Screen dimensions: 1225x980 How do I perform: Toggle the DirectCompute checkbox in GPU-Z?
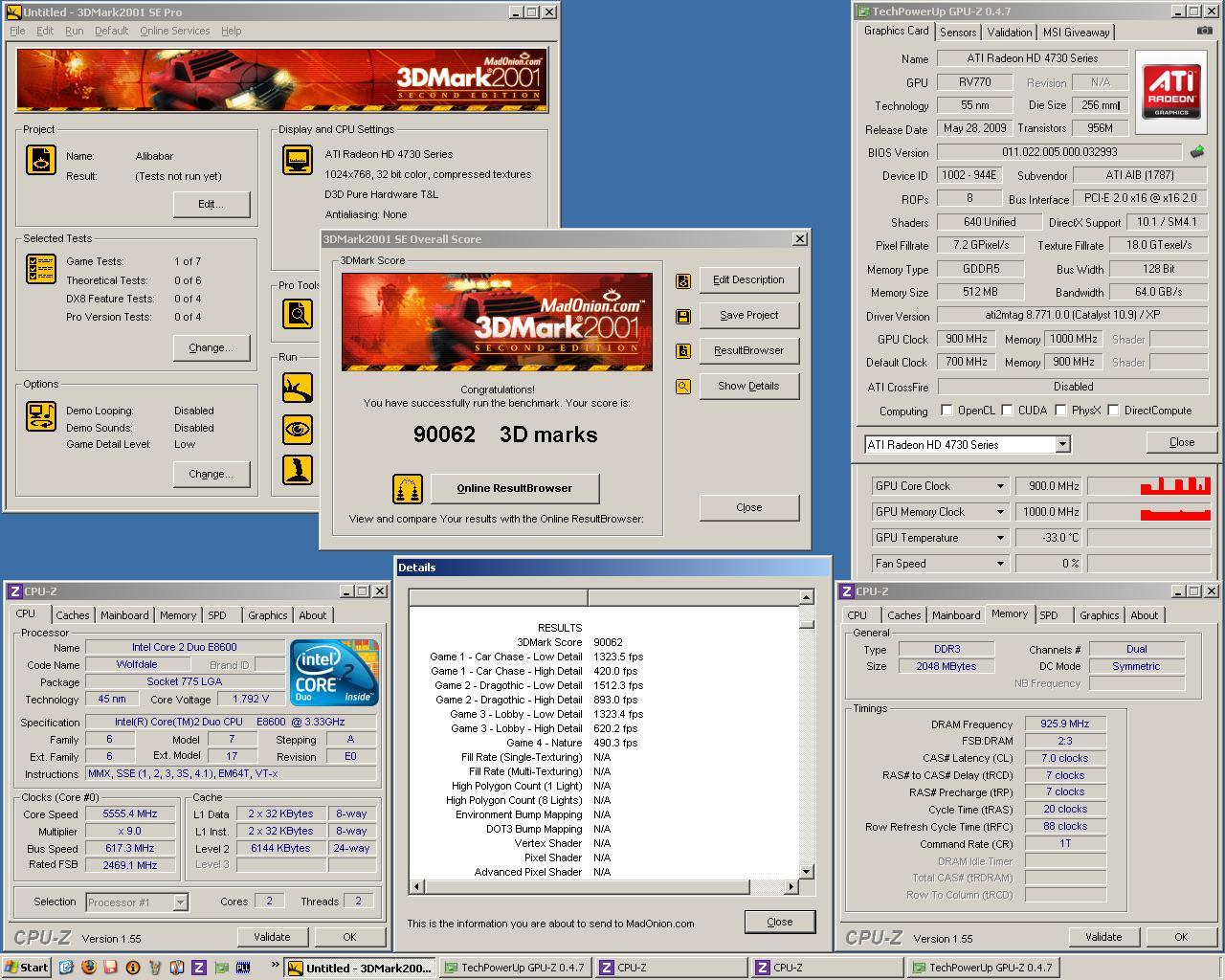pyautogui.click(x=1113, y=411)
